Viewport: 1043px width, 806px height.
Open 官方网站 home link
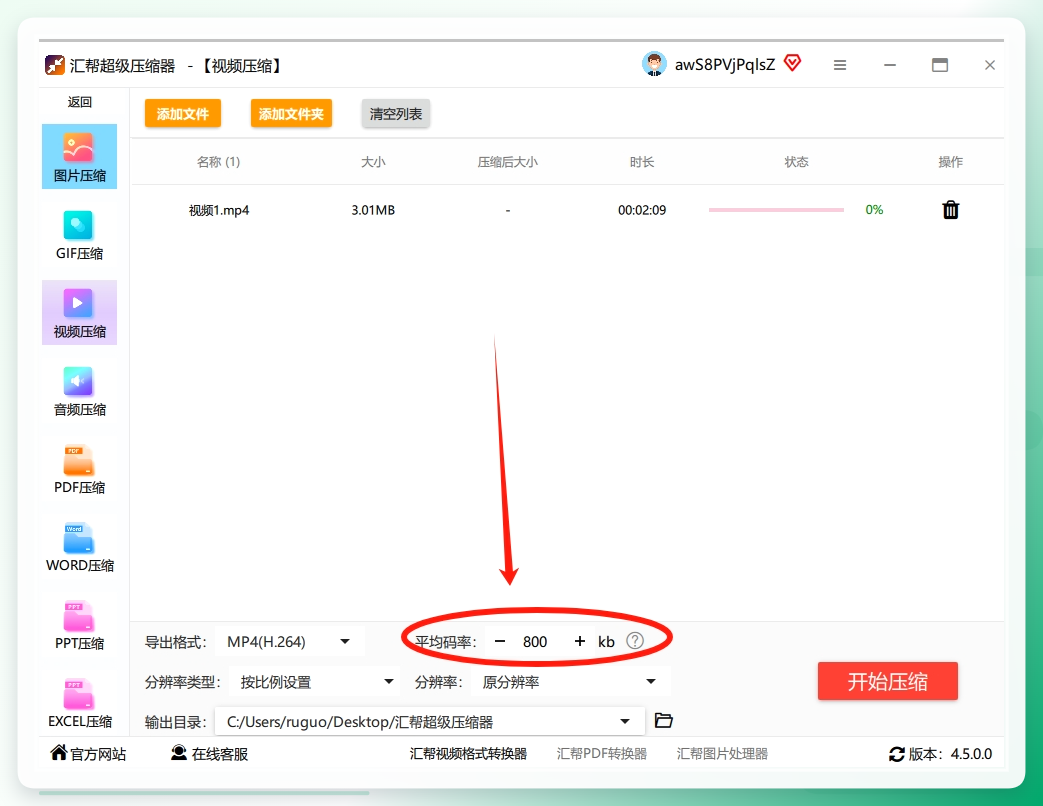(x=88, y=753)
